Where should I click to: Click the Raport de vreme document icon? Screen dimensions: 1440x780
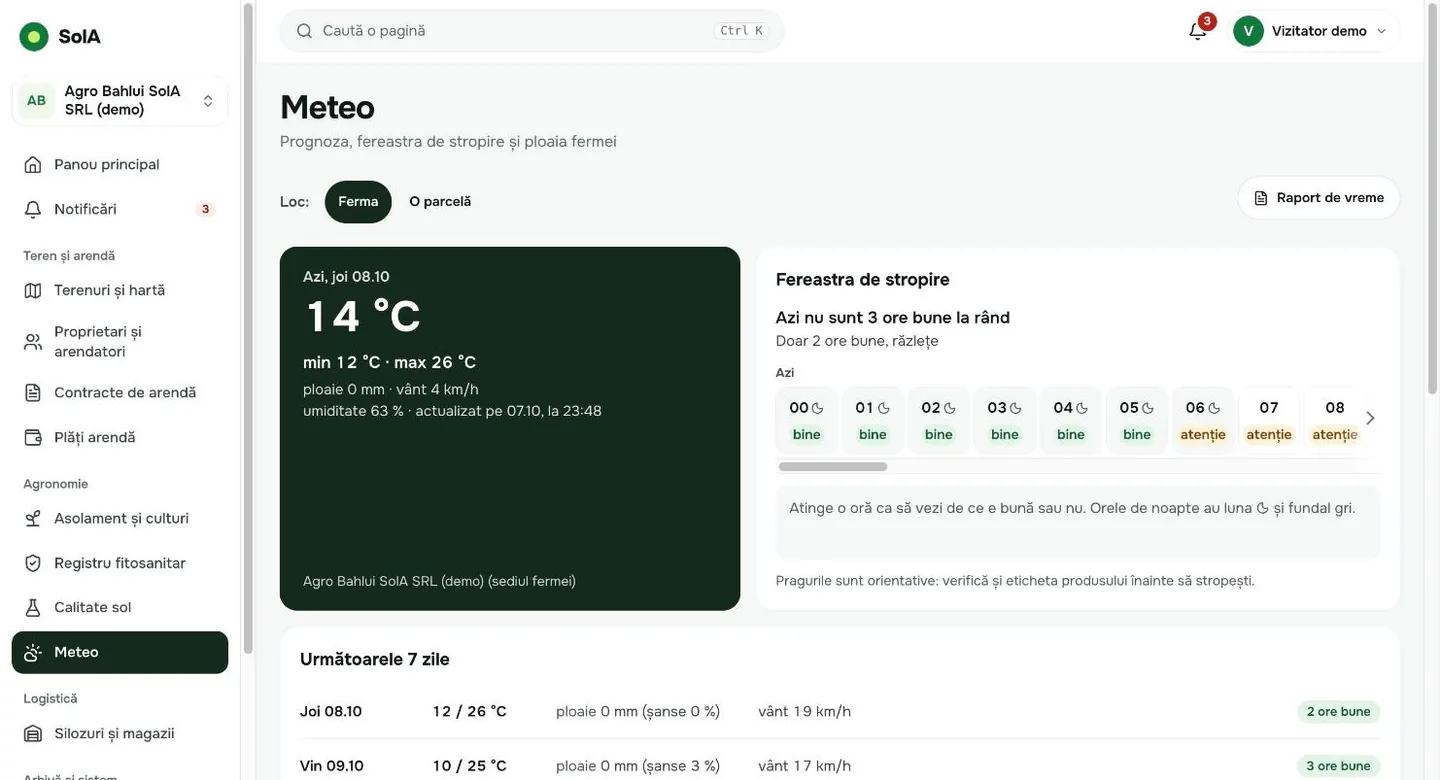(1261, 198)
